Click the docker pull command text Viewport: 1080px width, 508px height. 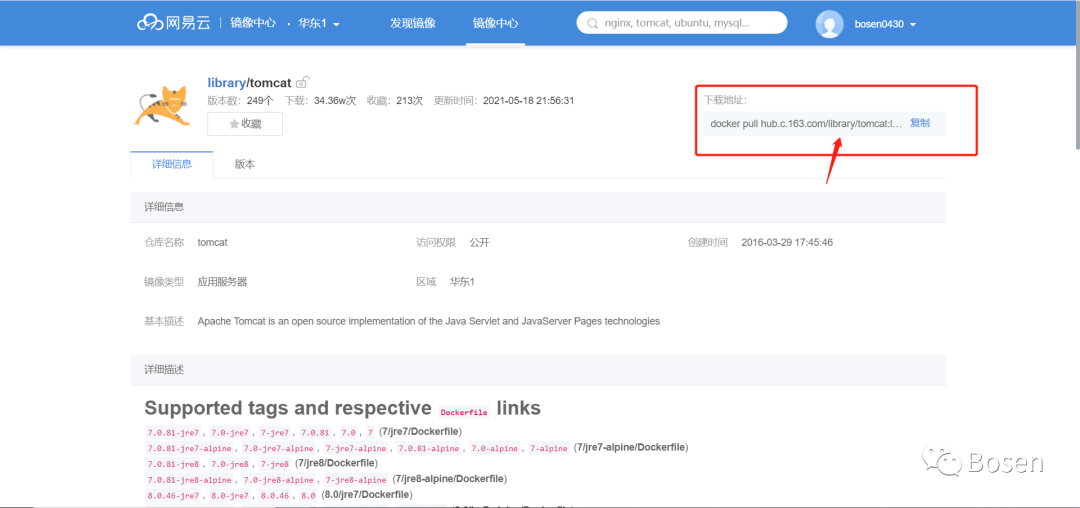(806, 124)
